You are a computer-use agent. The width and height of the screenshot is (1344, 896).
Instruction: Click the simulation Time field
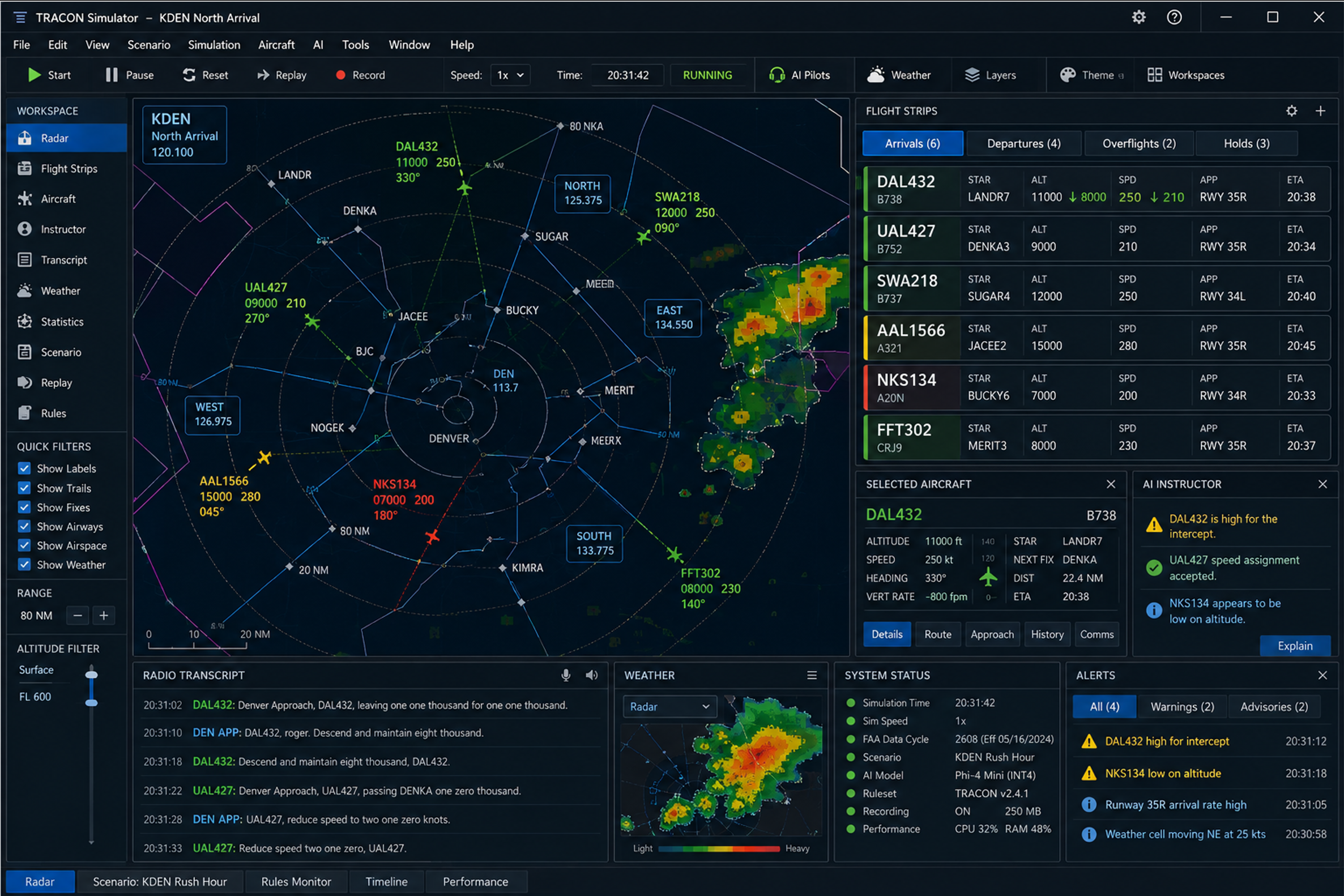coord(628,75)
